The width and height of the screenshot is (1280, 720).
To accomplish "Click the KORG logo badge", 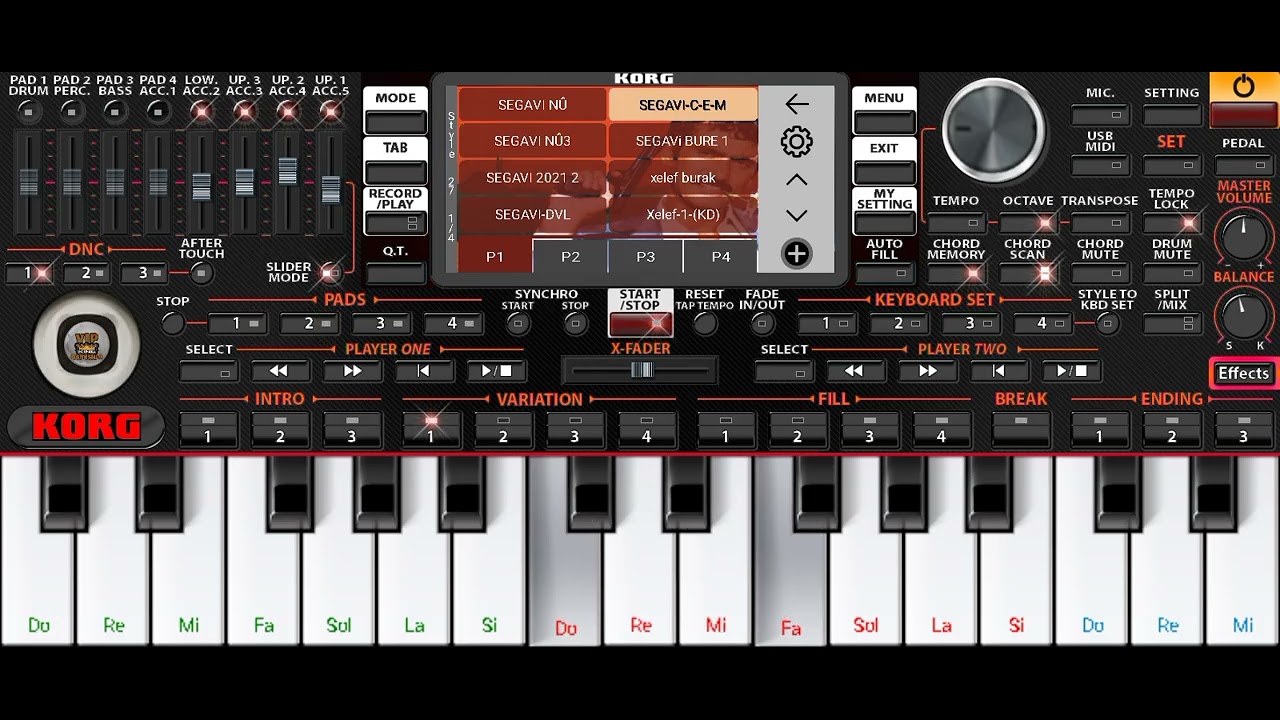I will pos(86,427).
